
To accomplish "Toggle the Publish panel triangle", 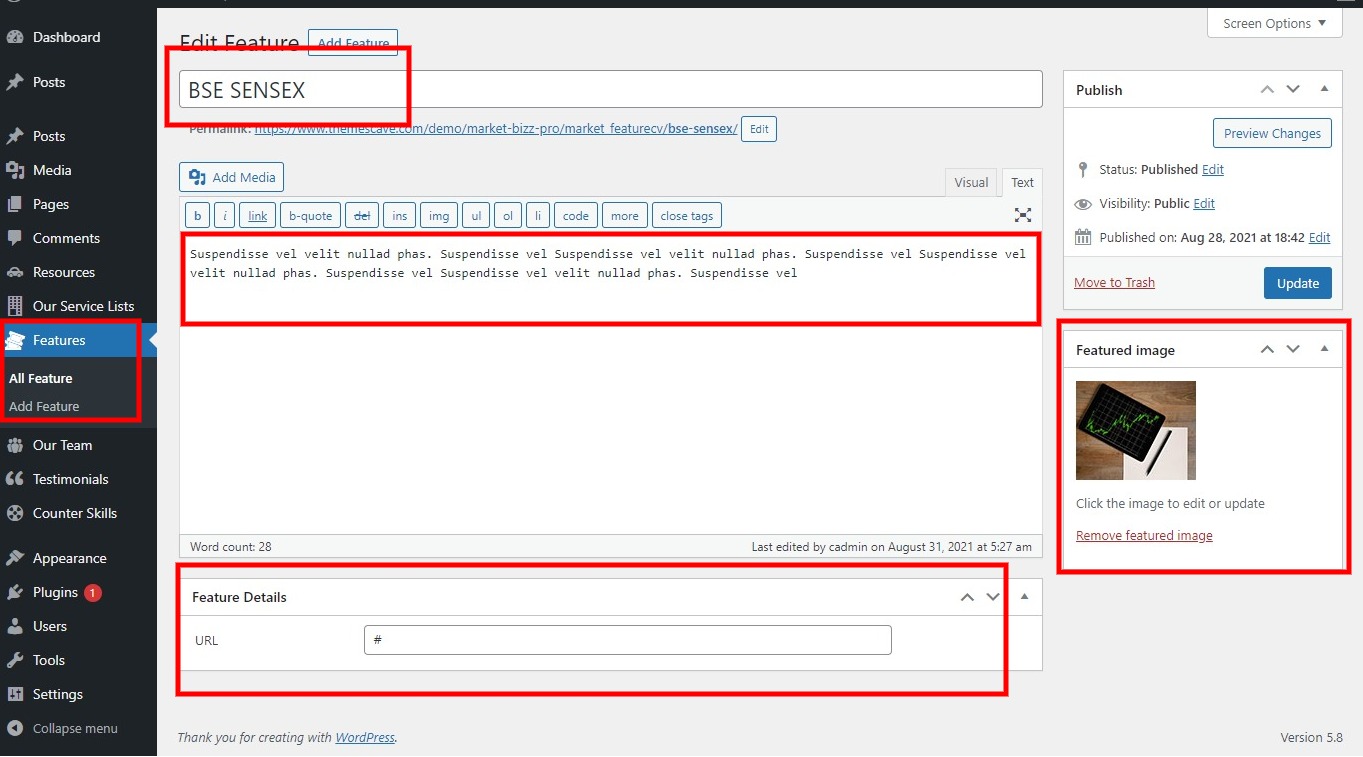I will pos(1324,89).
